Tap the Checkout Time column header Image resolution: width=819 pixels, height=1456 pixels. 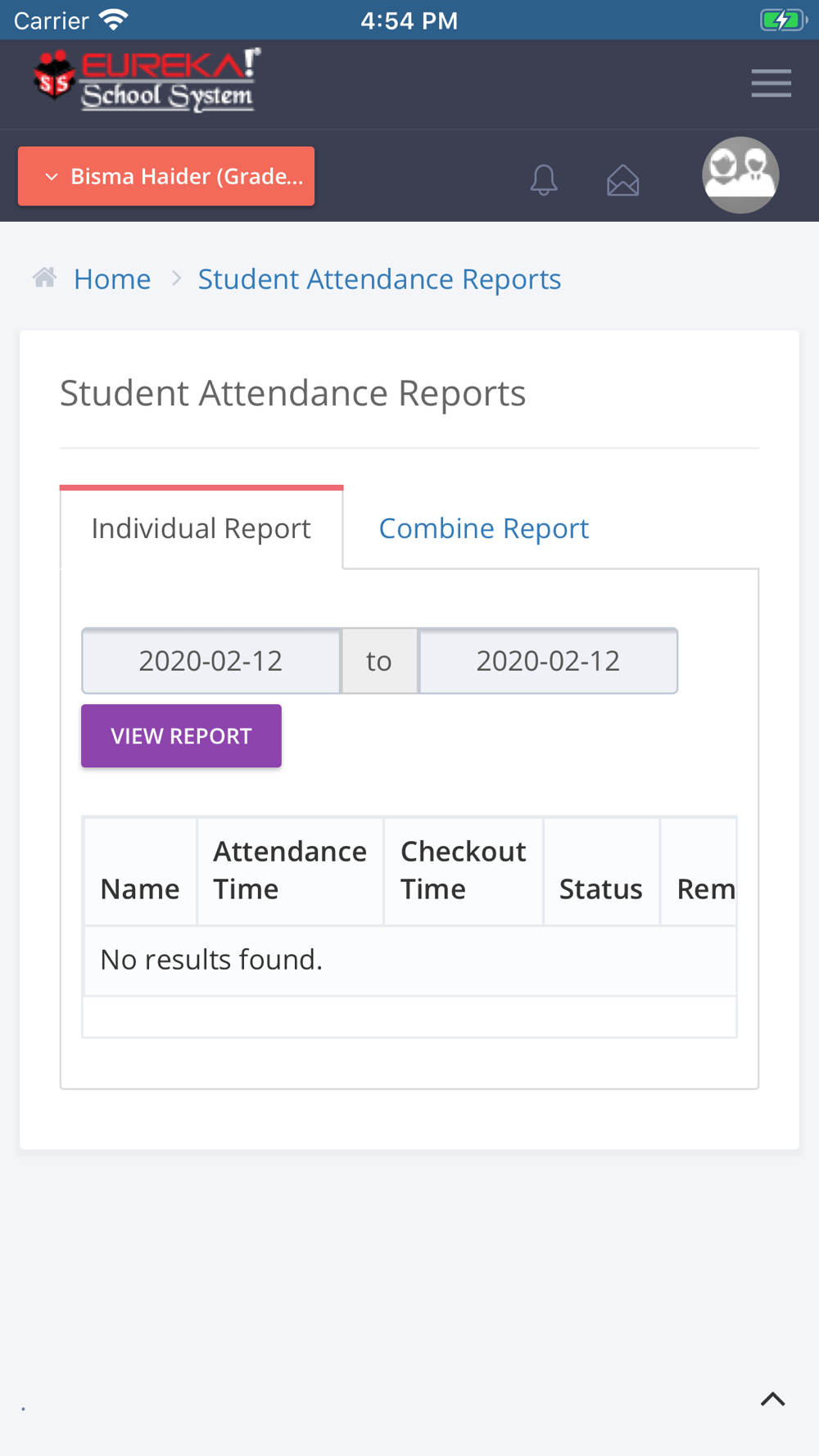click(463, 870)
